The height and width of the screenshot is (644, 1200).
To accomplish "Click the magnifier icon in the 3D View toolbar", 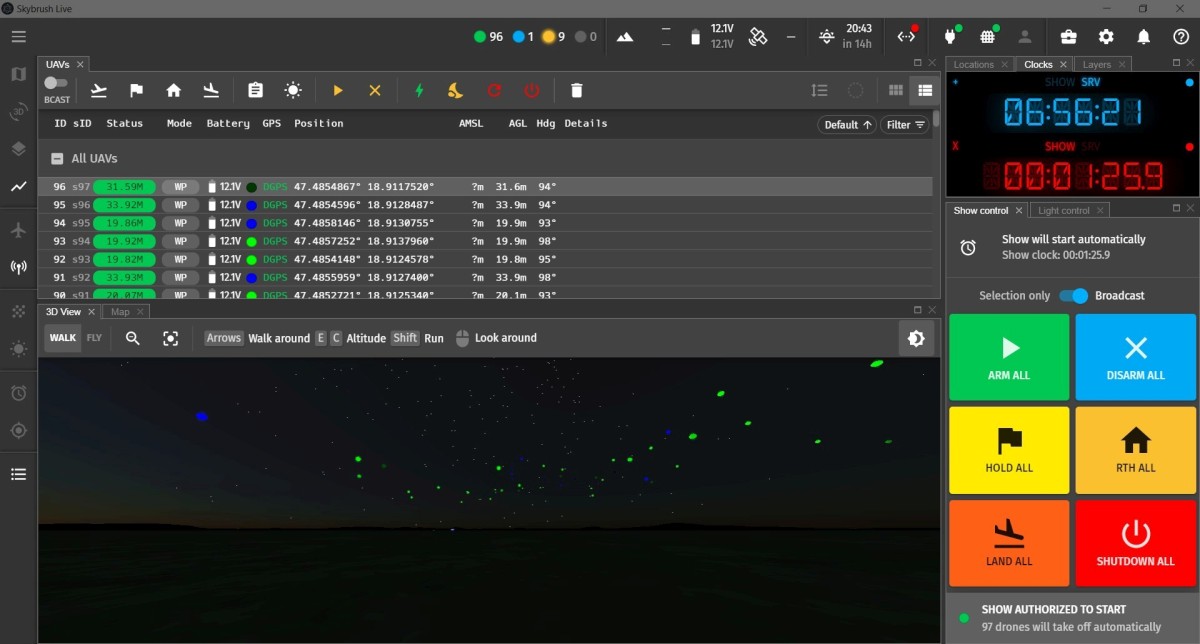I will coord(133,338).
